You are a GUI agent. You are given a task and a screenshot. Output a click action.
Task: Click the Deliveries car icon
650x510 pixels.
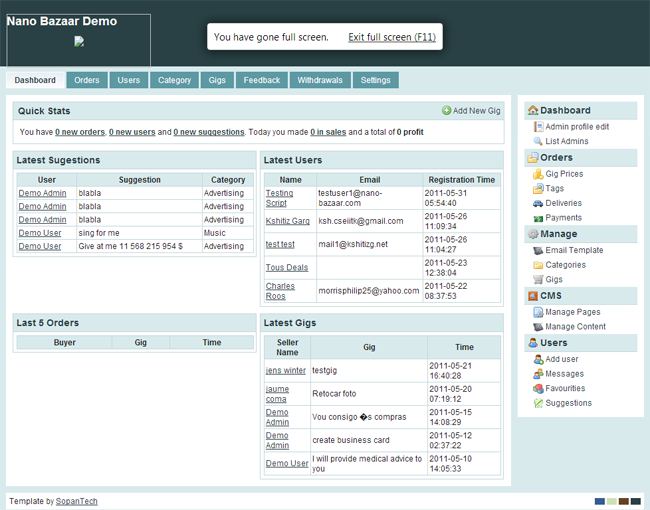(x=538, y=203)
